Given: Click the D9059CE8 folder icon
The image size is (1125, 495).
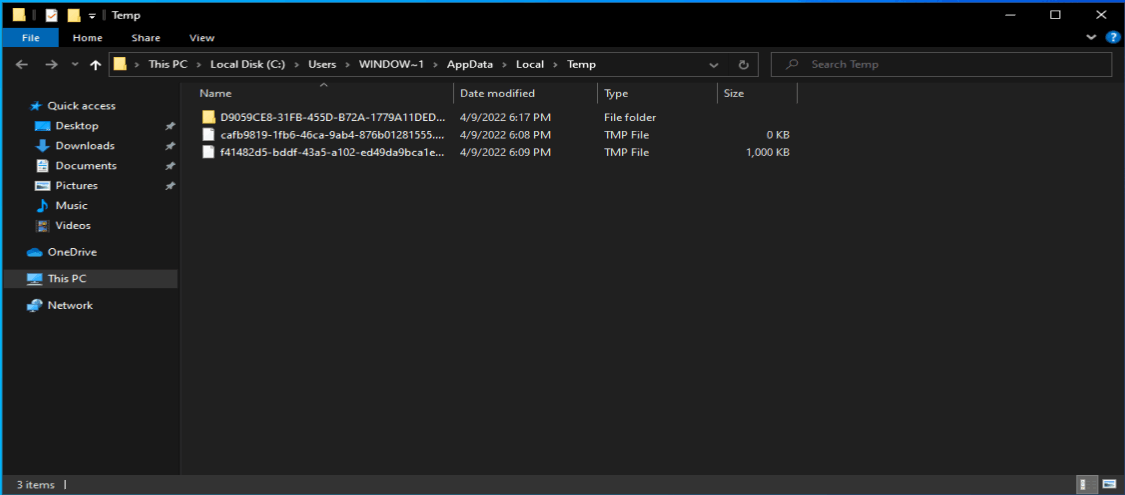Looking at the screenshot, I should click(x=209, y=117).
